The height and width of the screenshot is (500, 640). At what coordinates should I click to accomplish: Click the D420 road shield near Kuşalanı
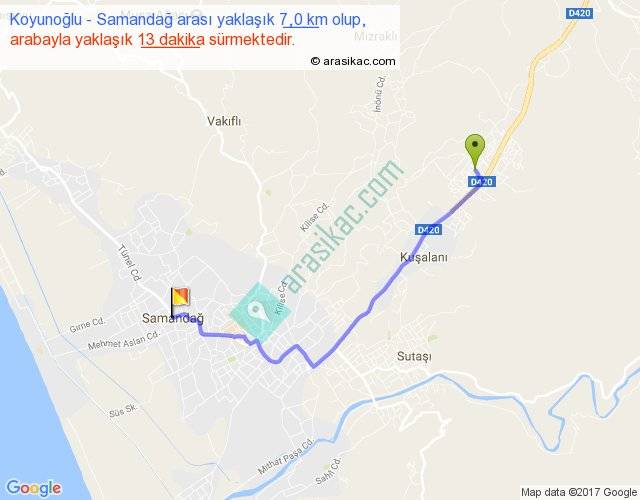point(429,230)
